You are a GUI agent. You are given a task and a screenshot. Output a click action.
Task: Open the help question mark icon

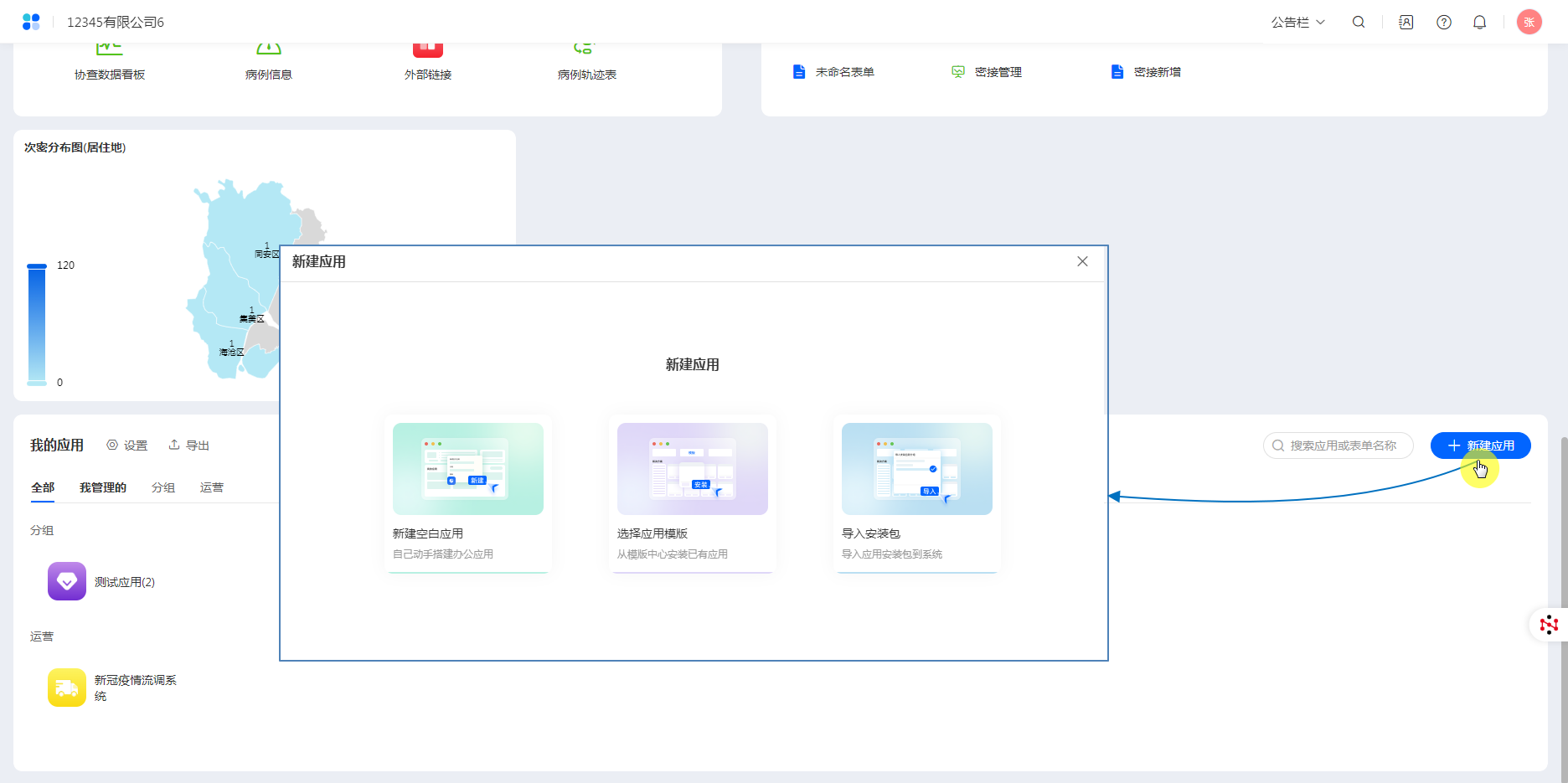tap(1444, 23)
